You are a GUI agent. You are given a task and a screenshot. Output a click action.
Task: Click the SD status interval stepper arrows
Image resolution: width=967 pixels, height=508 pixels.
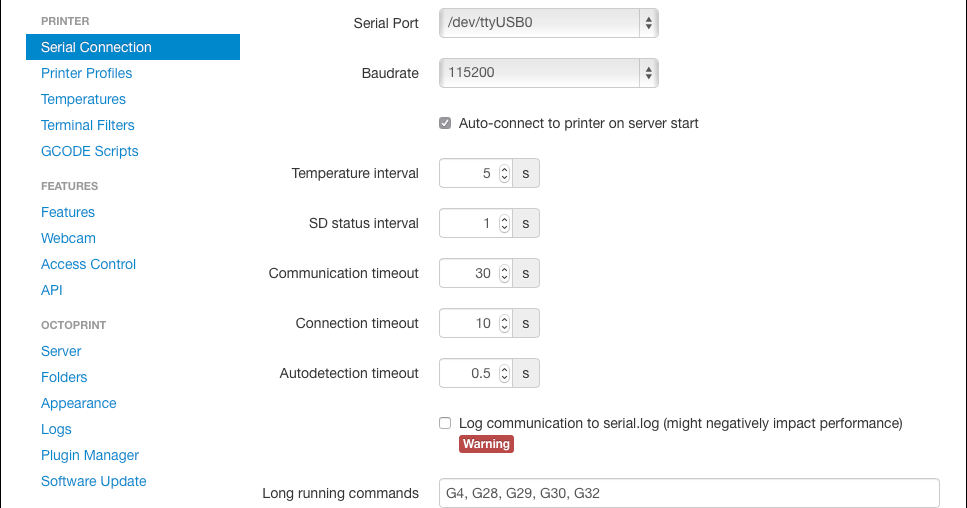coord(504,223)
